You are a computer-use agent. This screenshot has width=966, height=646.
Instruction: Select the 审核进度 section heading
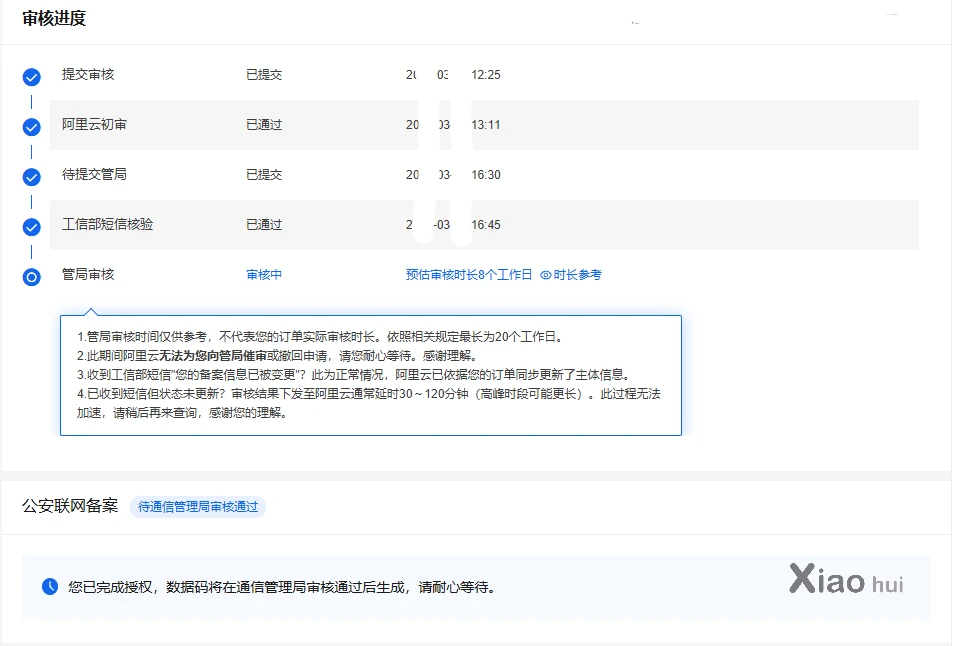point(54,18)
